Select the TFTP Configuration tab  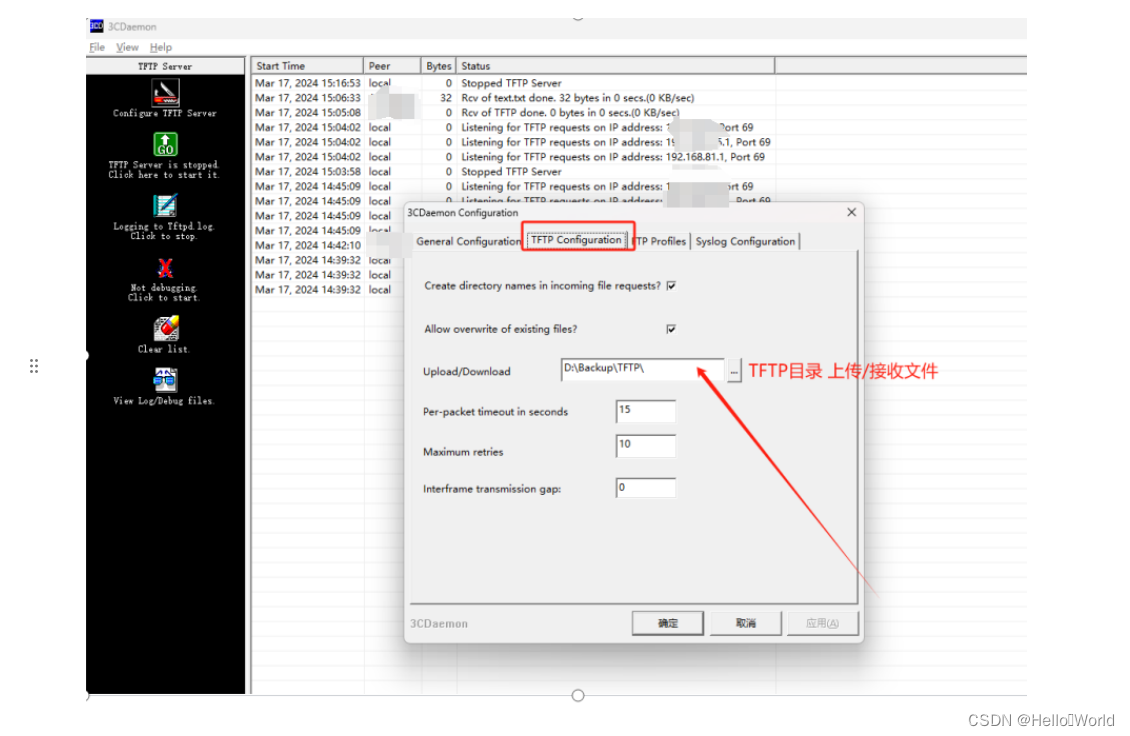pyautogui.click(x=576, y=240)
